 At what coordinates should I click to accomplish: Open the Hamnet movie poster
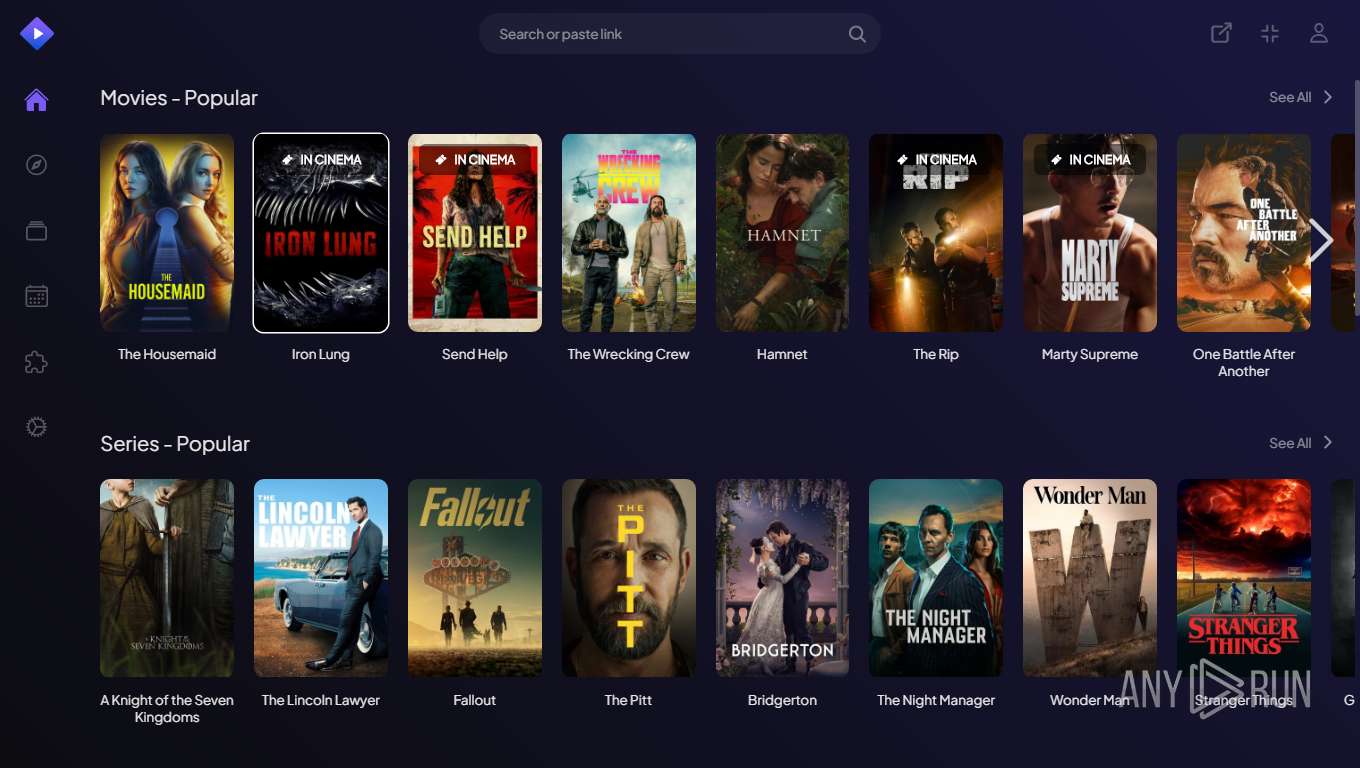click(x=782, y=233)
